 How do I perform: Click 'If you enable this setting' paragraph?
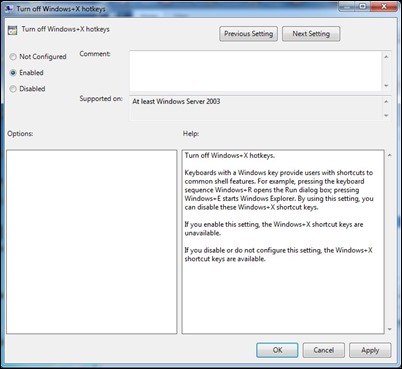click(x=274, y=229)
